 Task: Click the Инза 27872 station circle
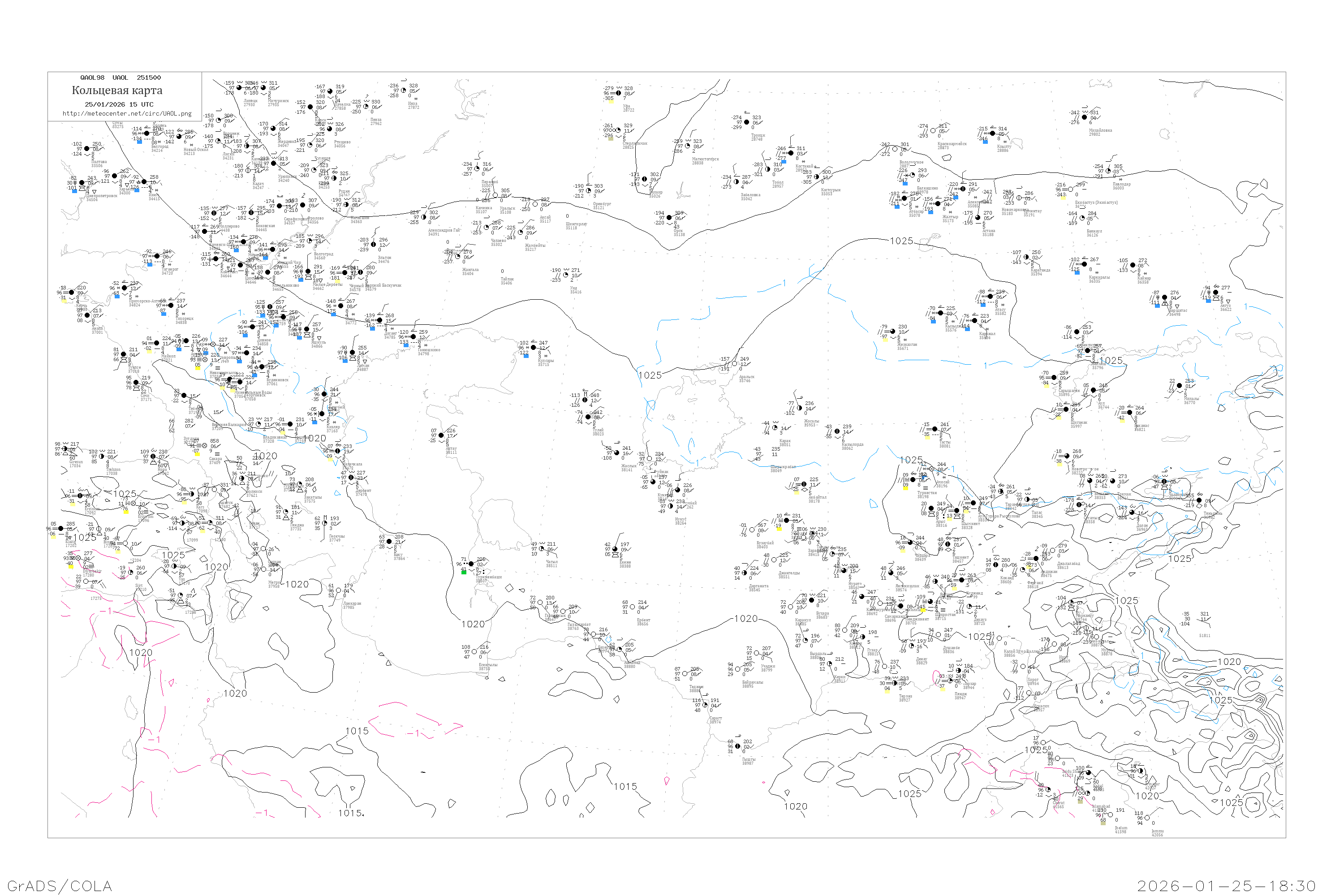pos(404,90)
